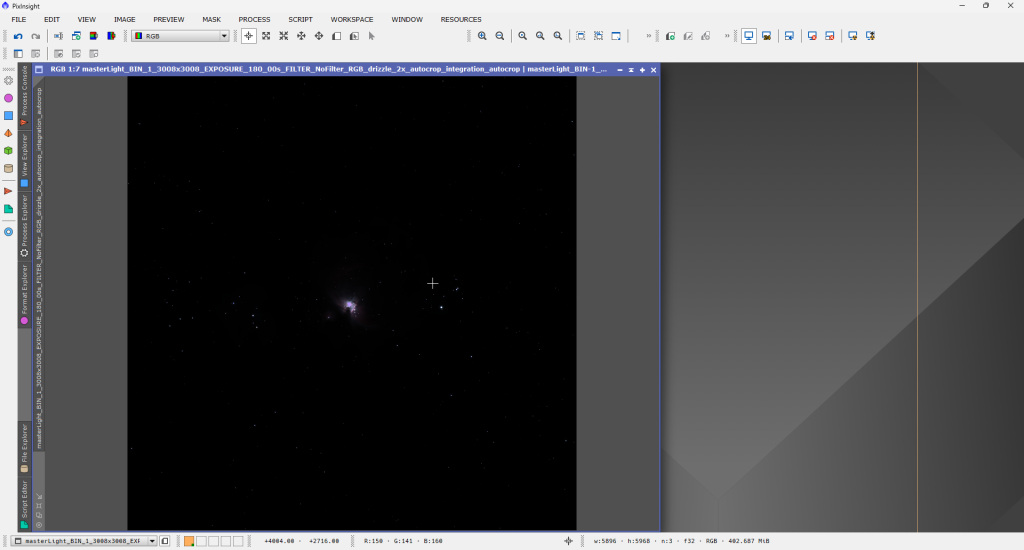Toggle the orange status bar square
The width and height of the screenshot is (1024, 550).
[x=188, y=541]
